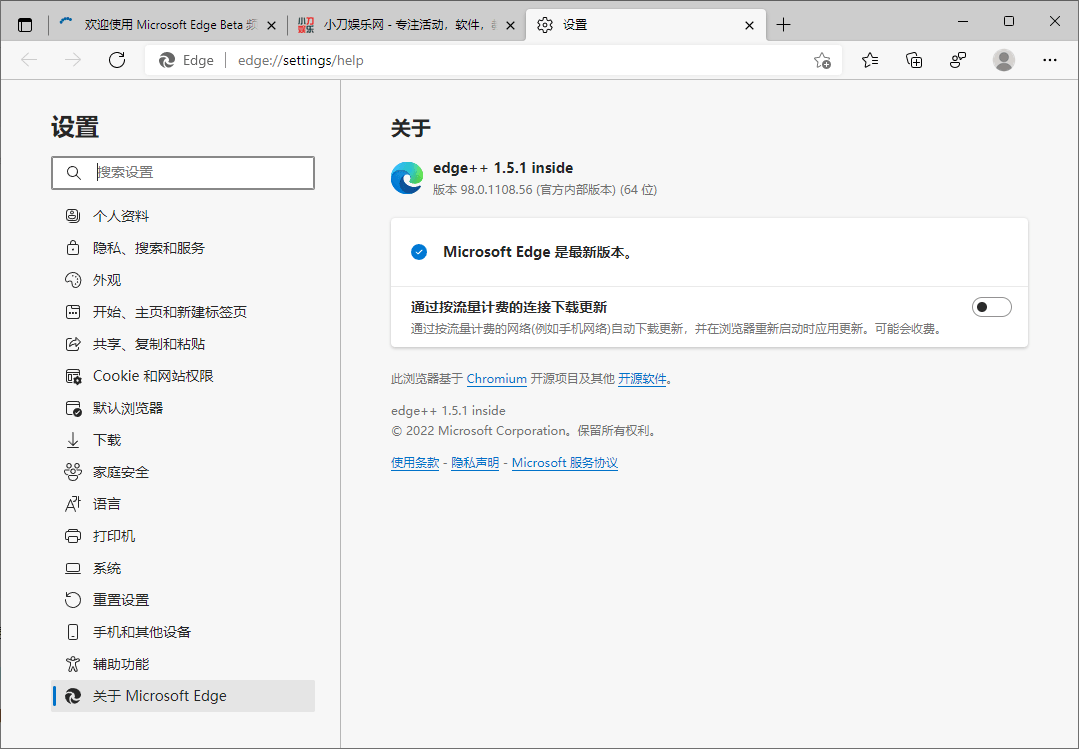Click the family icon beside 家庭安全
This screenshot has height=749, width=1079.
click(x=73, y=472)
